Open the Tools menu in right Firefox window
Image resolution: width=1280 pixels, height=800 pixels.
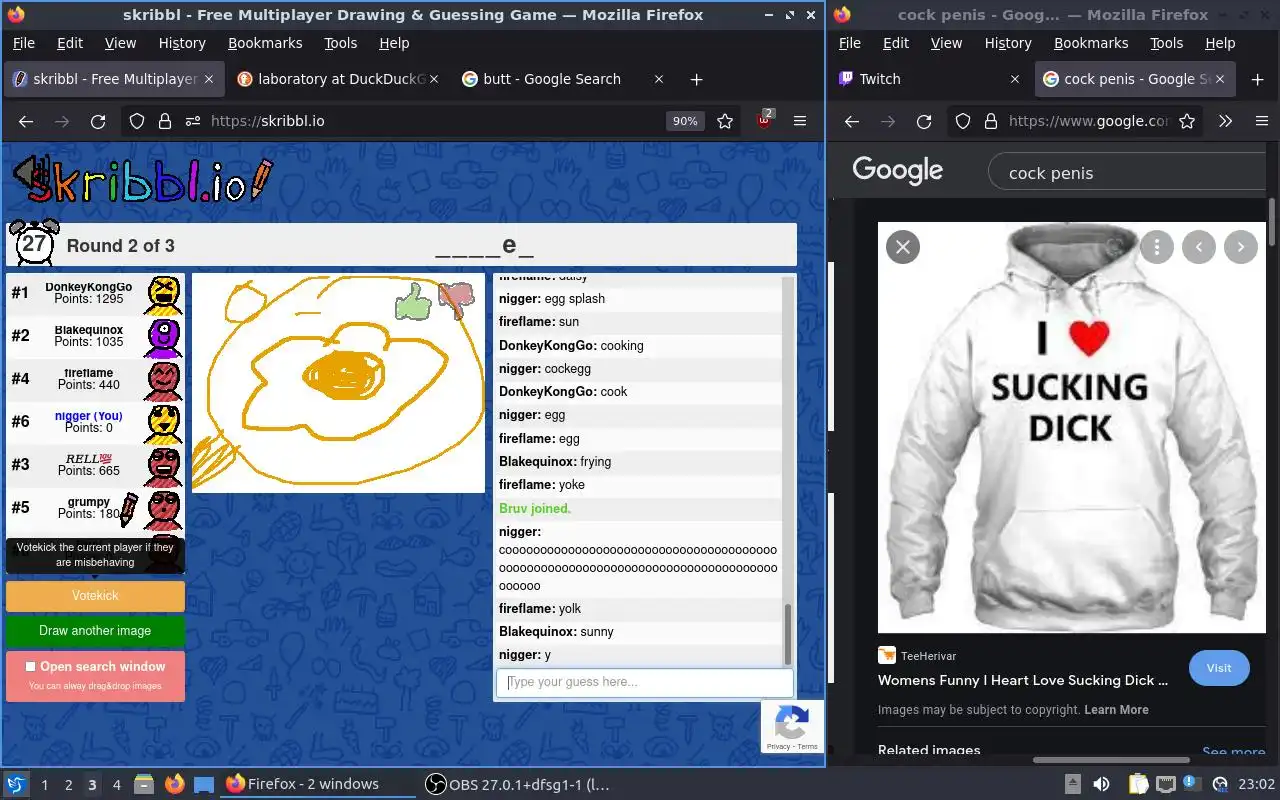tap(1167, 43)
